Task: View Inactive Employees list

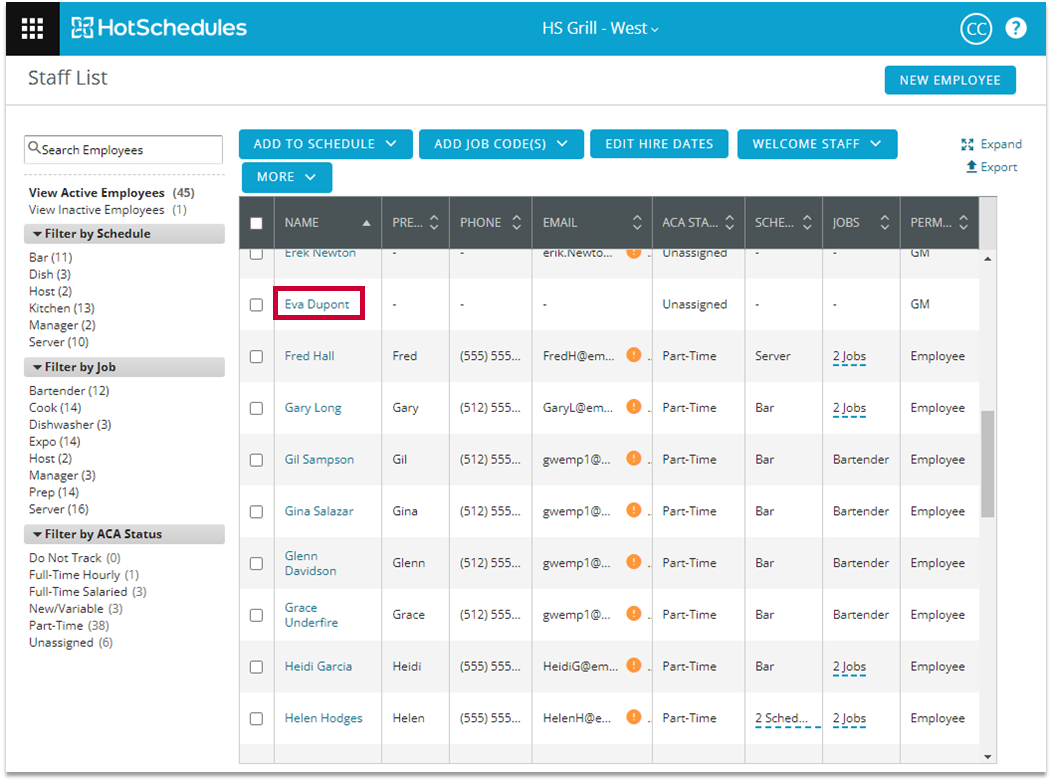Action: pos(96,210)
